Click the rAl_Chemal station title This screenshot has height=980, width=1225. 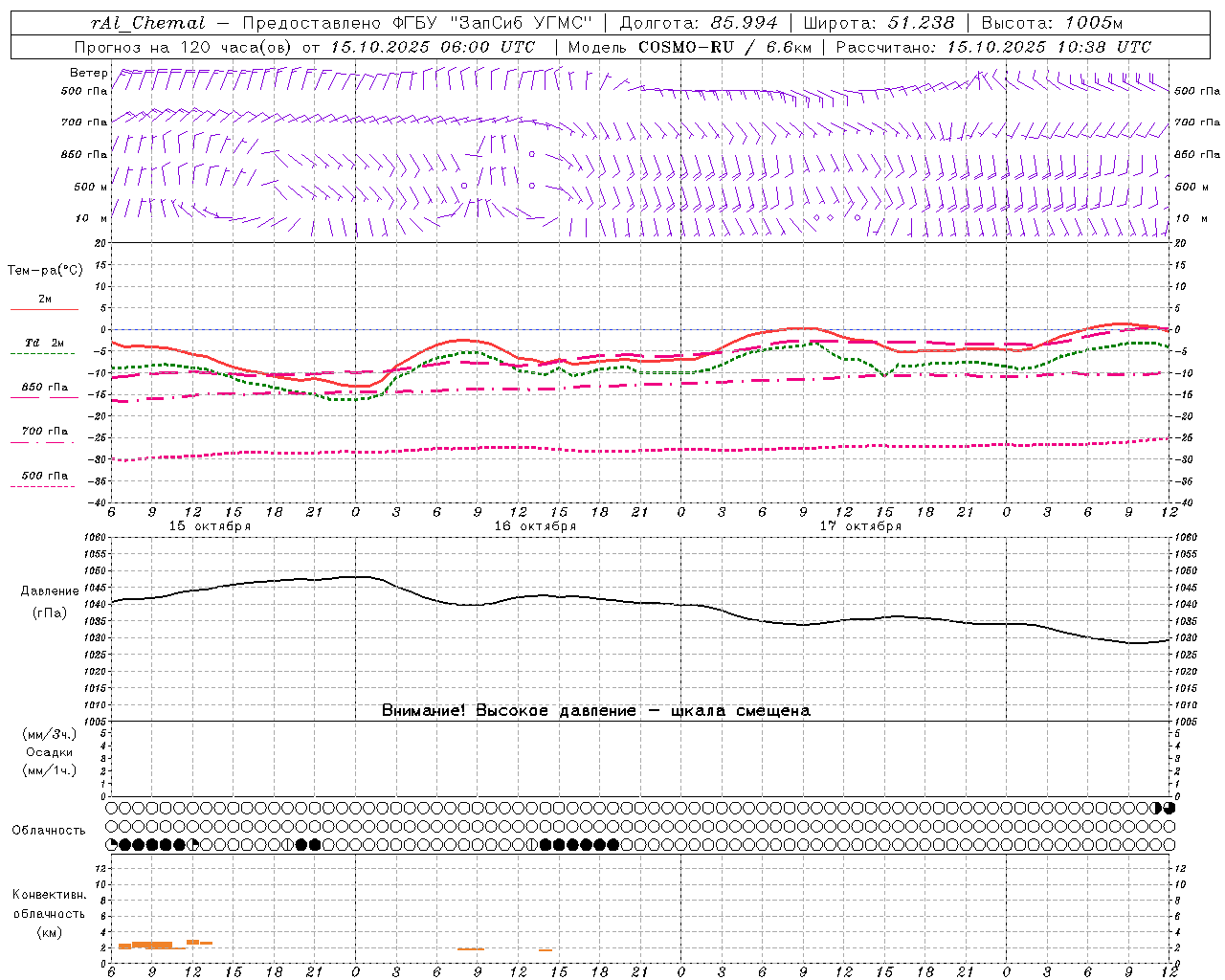pos(148,23)
